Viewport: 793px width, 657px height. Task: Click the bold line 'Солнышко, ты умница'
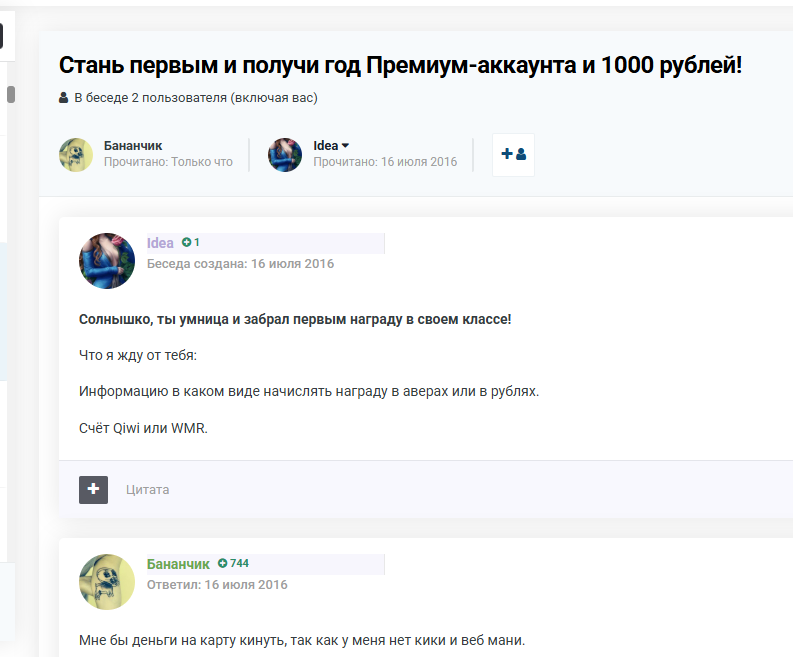(x=295, y=320)
